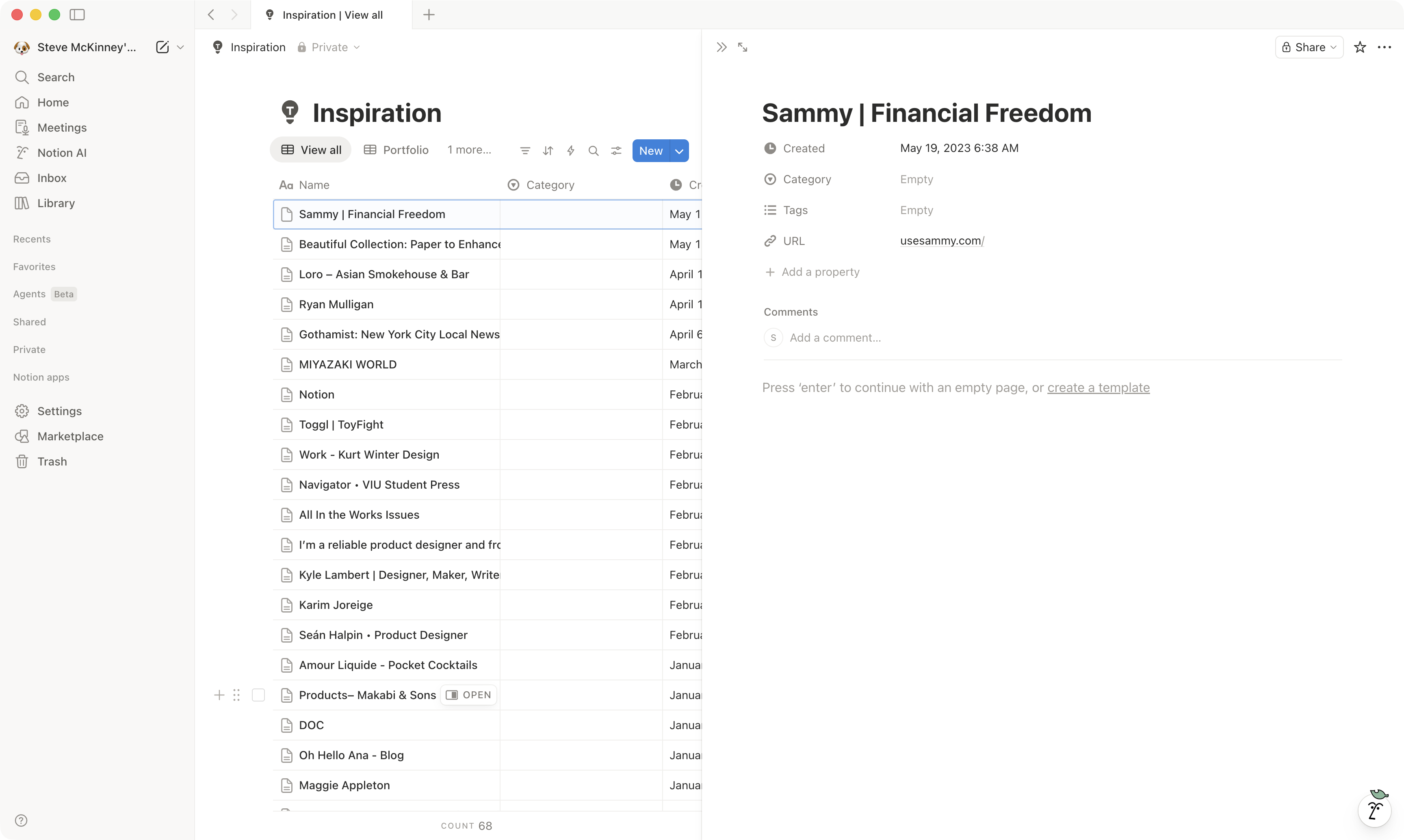The height and width of the screenshot is (840, 1404).
Task: Search the database with the magnifier icon
Action: point(593,150)
